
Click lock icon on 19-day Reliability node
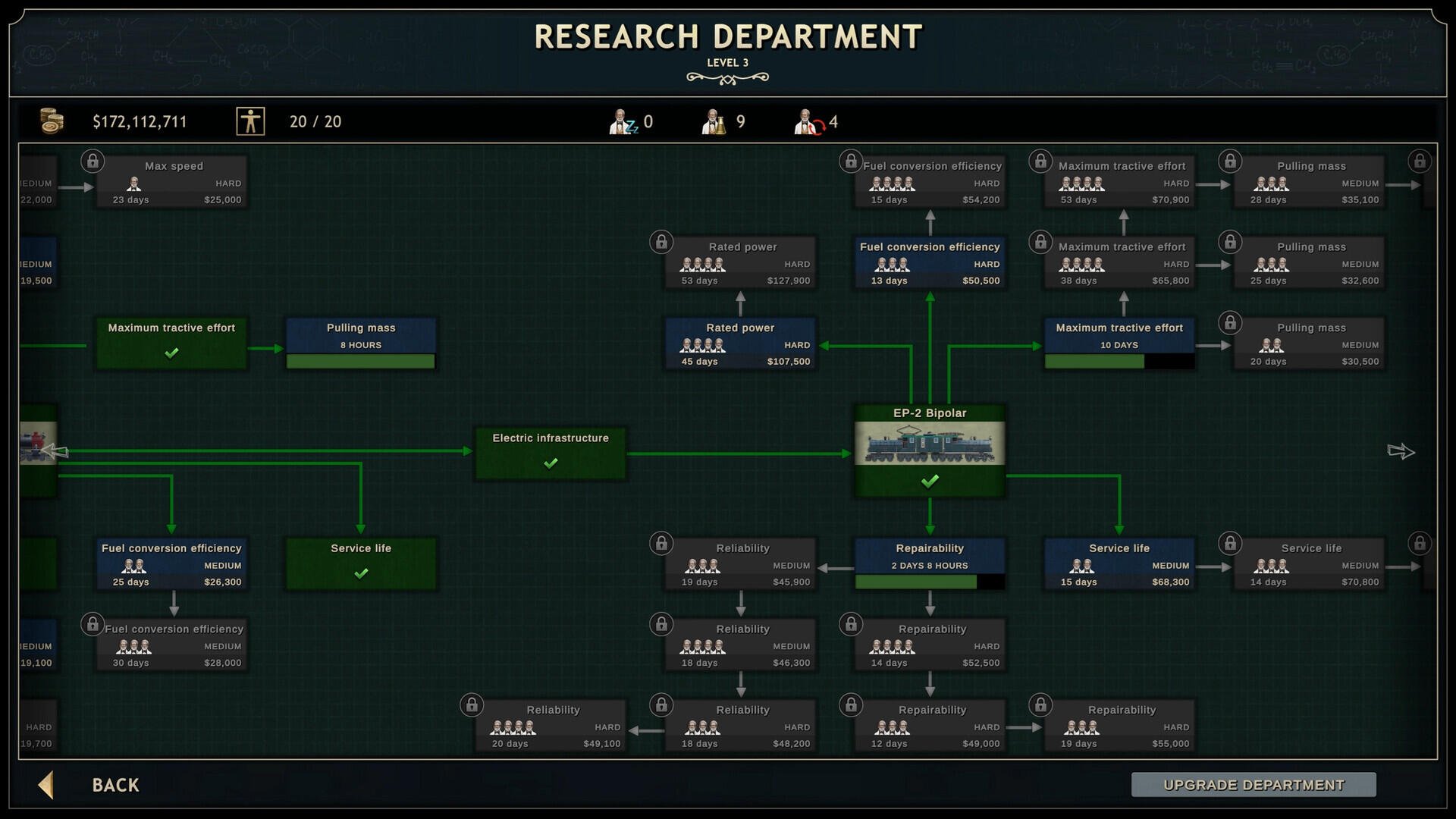(661, 543)
